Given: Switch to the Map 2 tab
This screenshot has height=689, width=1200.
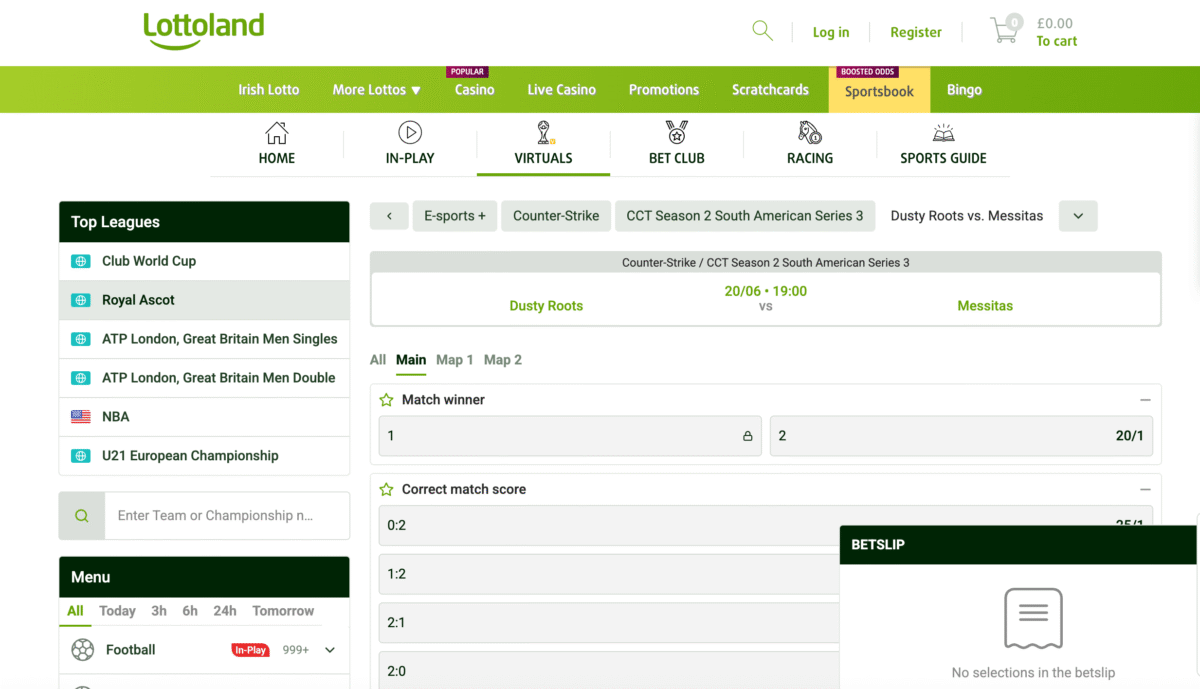Looking at the screenshot, I should (x=503, y=360).
